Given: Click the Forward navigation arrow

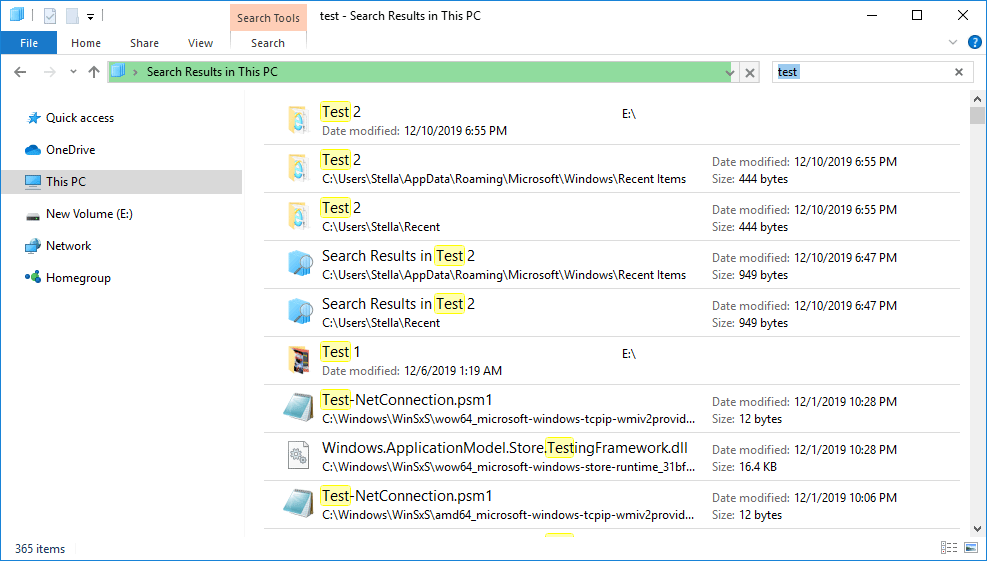Looking at the screenshot, I should click(50, 72).
